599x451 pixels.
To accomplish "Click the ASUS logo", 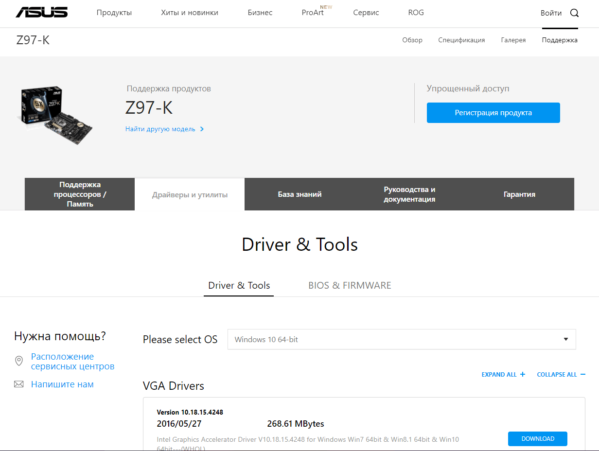I will 42,12.
